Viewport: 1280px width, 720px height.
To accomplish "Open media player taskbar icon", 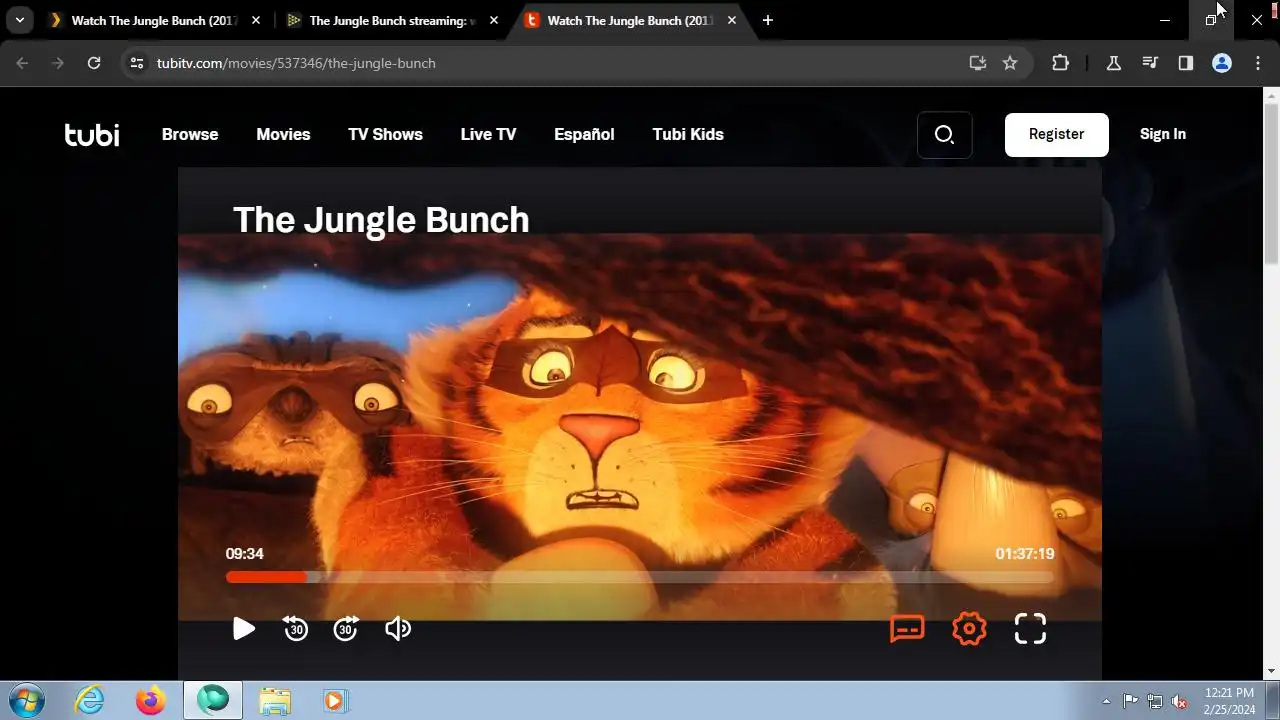I will click(335, 701).
